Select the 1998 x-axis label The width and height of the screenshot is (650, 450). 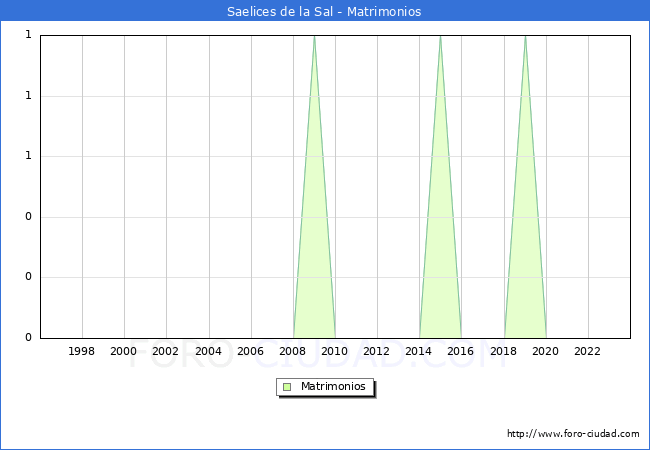tap(82, 351)
